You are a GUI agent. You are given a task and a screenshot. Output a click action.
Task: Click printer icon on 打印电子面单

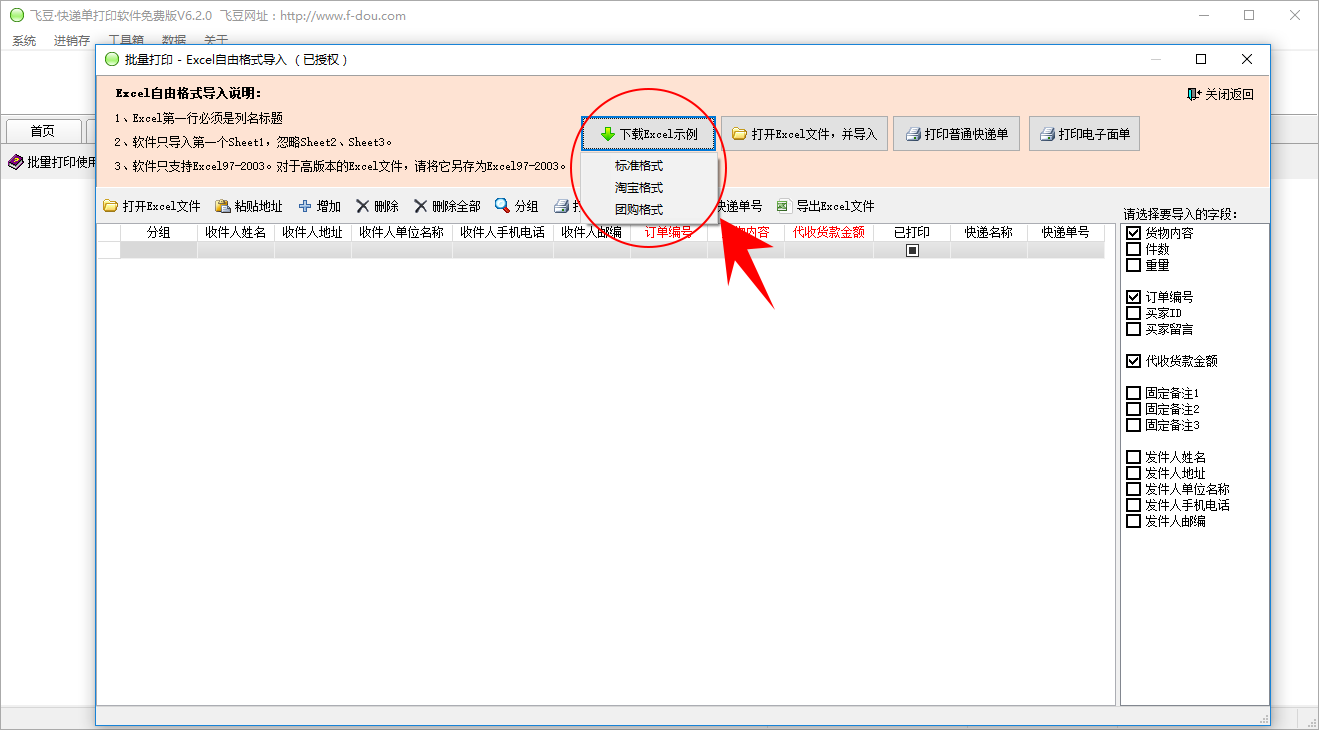tap(1048, 134)
